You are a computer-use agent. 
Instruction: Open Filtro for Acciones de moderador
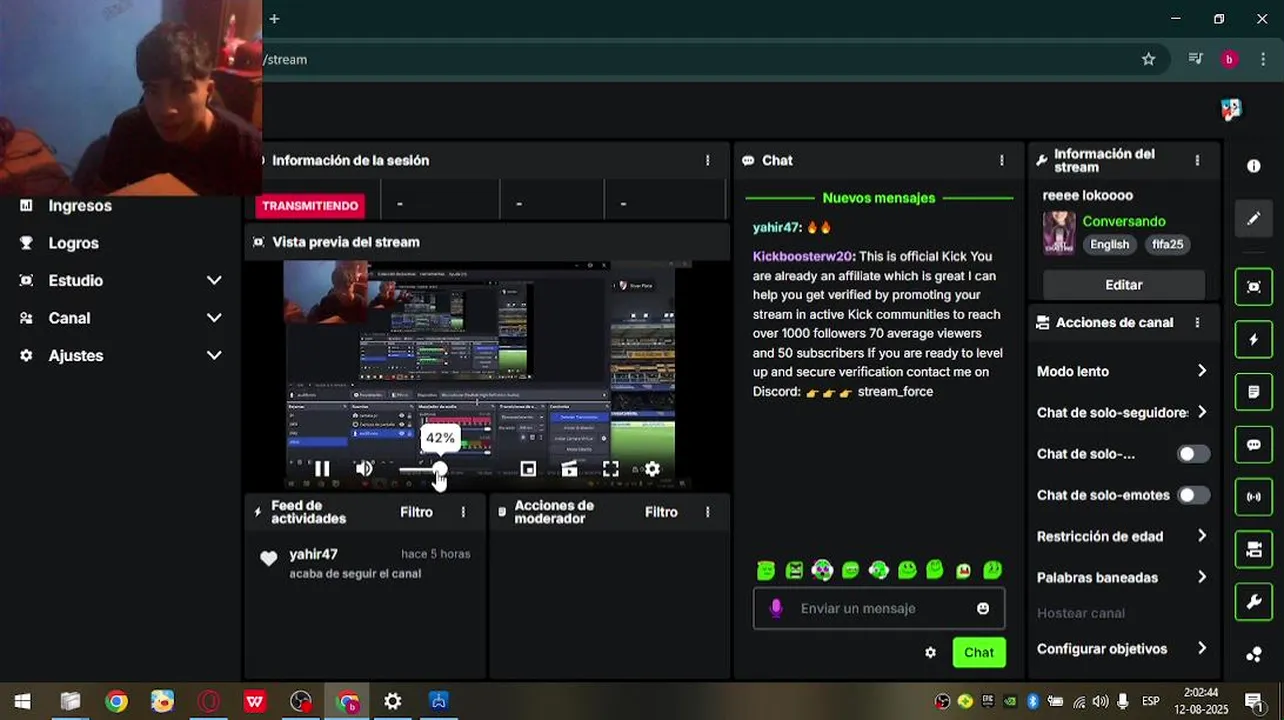[661, 512]
